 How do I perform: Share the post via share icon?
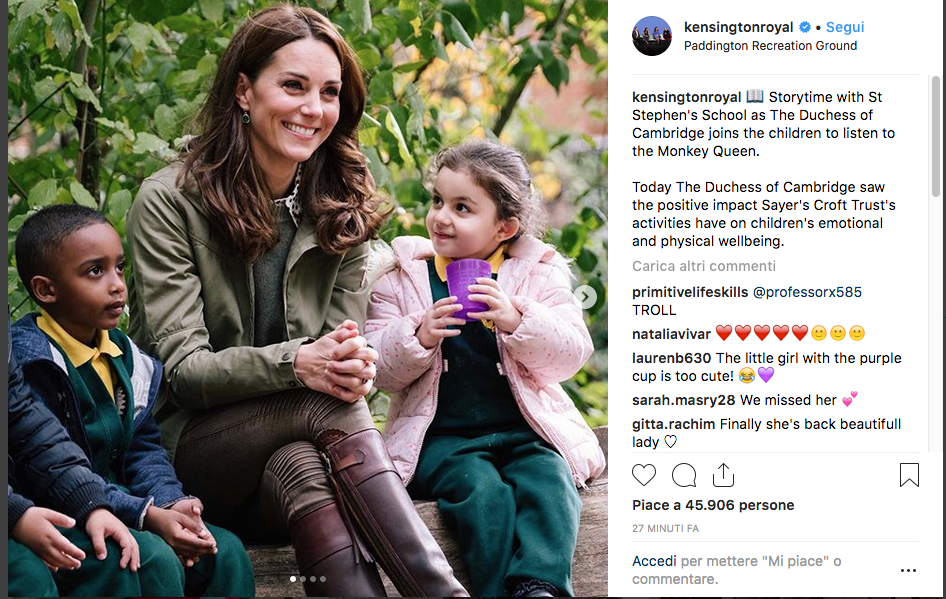tap(723, 475)
